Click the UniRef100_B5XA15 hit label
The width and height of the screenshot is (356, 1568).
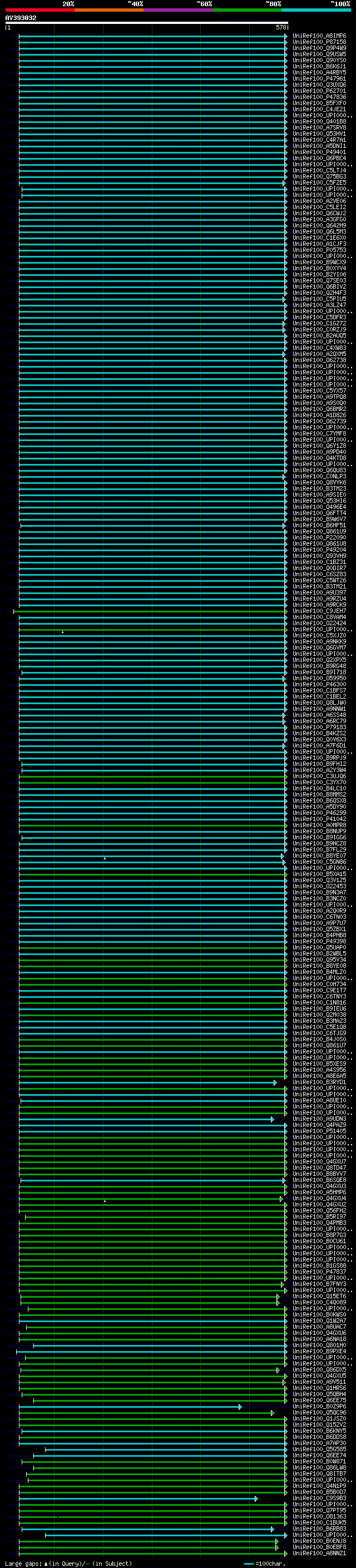coord(319,874)
